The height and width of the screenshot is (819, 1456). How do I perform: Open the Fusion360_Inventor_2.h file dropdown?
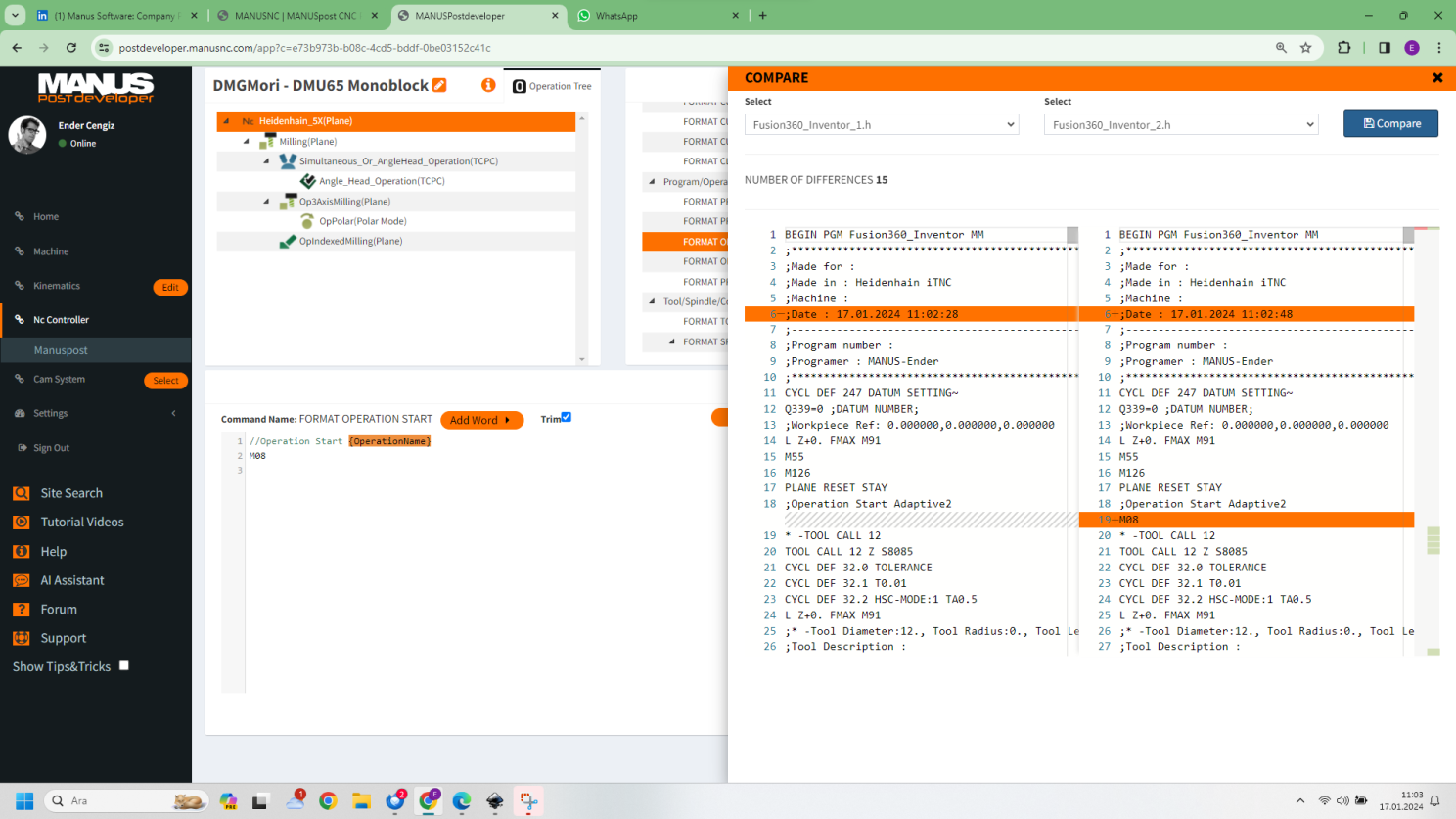(1180, 125)
